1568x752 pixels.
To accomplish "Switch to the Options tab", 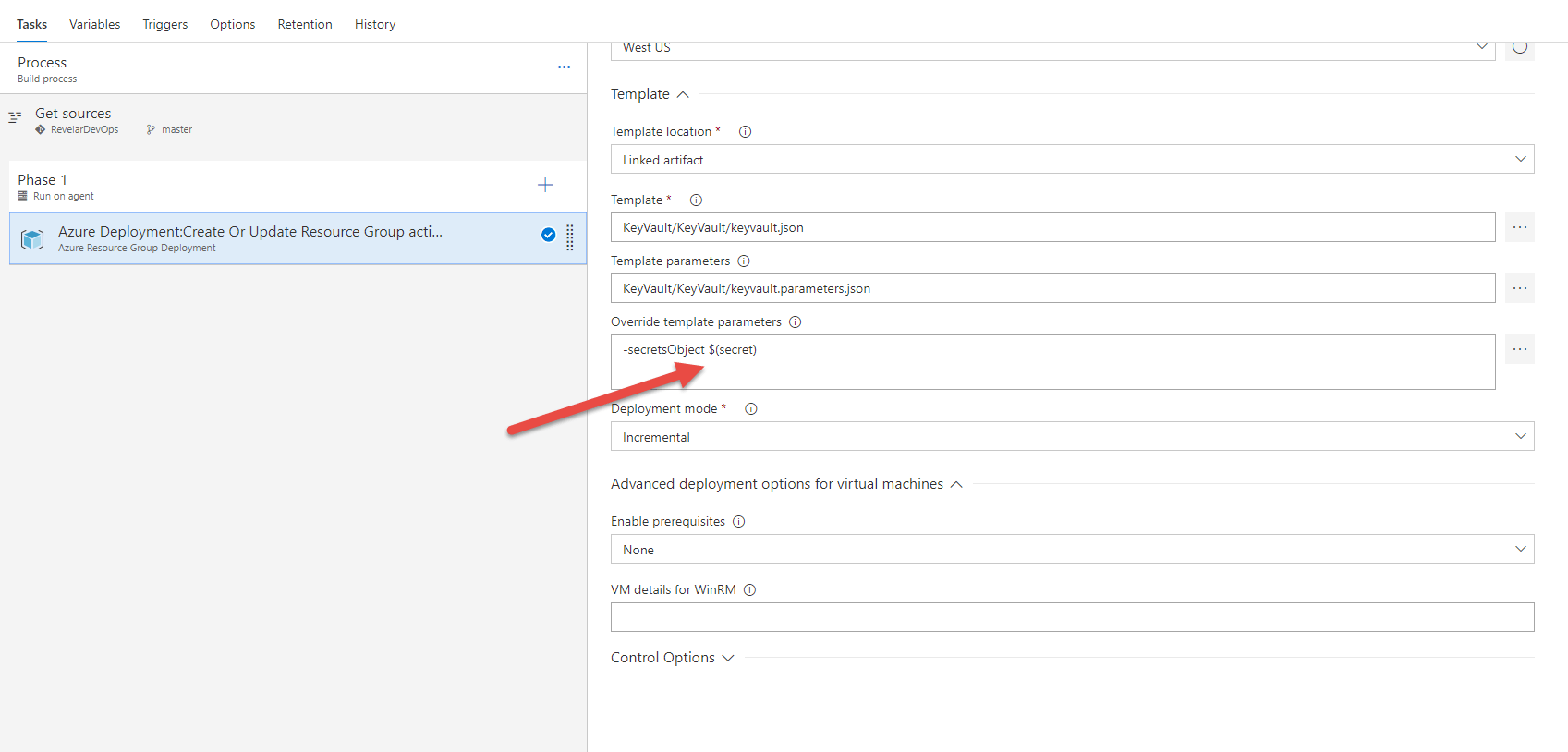I will (x=232, y=24).
